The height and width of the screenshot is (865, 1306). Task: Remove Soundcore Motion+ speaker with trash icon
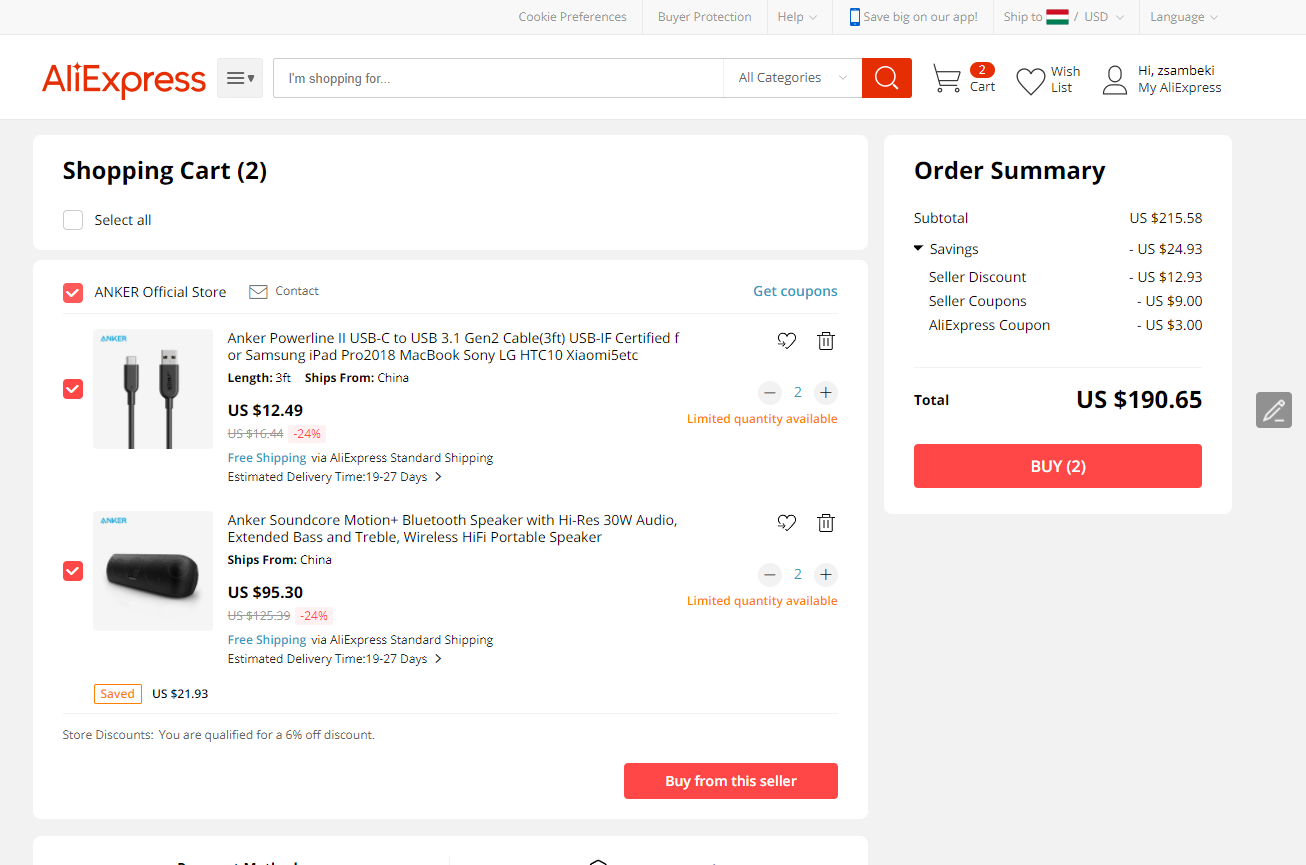tap(826, 523)
